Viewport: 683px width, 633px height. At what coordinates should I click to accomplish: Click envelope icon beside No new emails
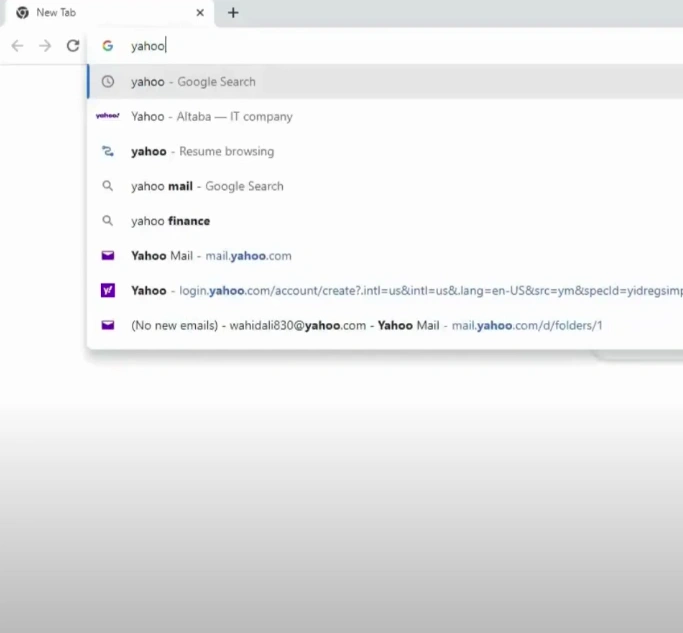pyautogui.click(x=108, y=325)
